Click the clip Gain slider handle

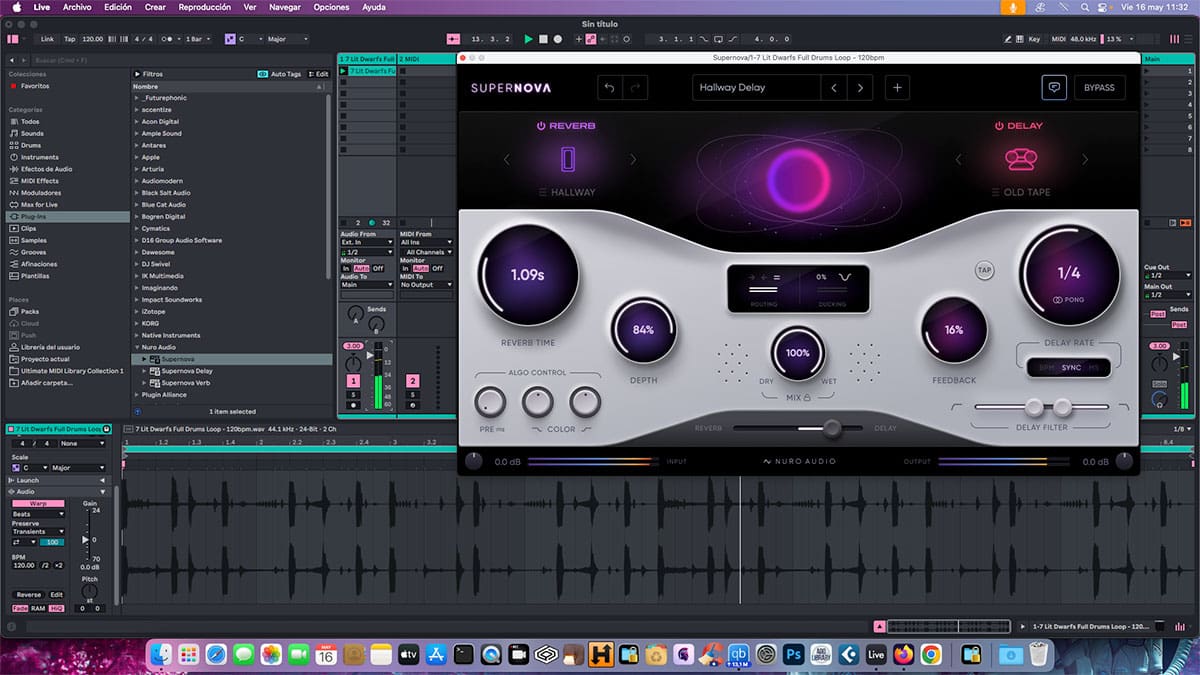pos(83,541)
